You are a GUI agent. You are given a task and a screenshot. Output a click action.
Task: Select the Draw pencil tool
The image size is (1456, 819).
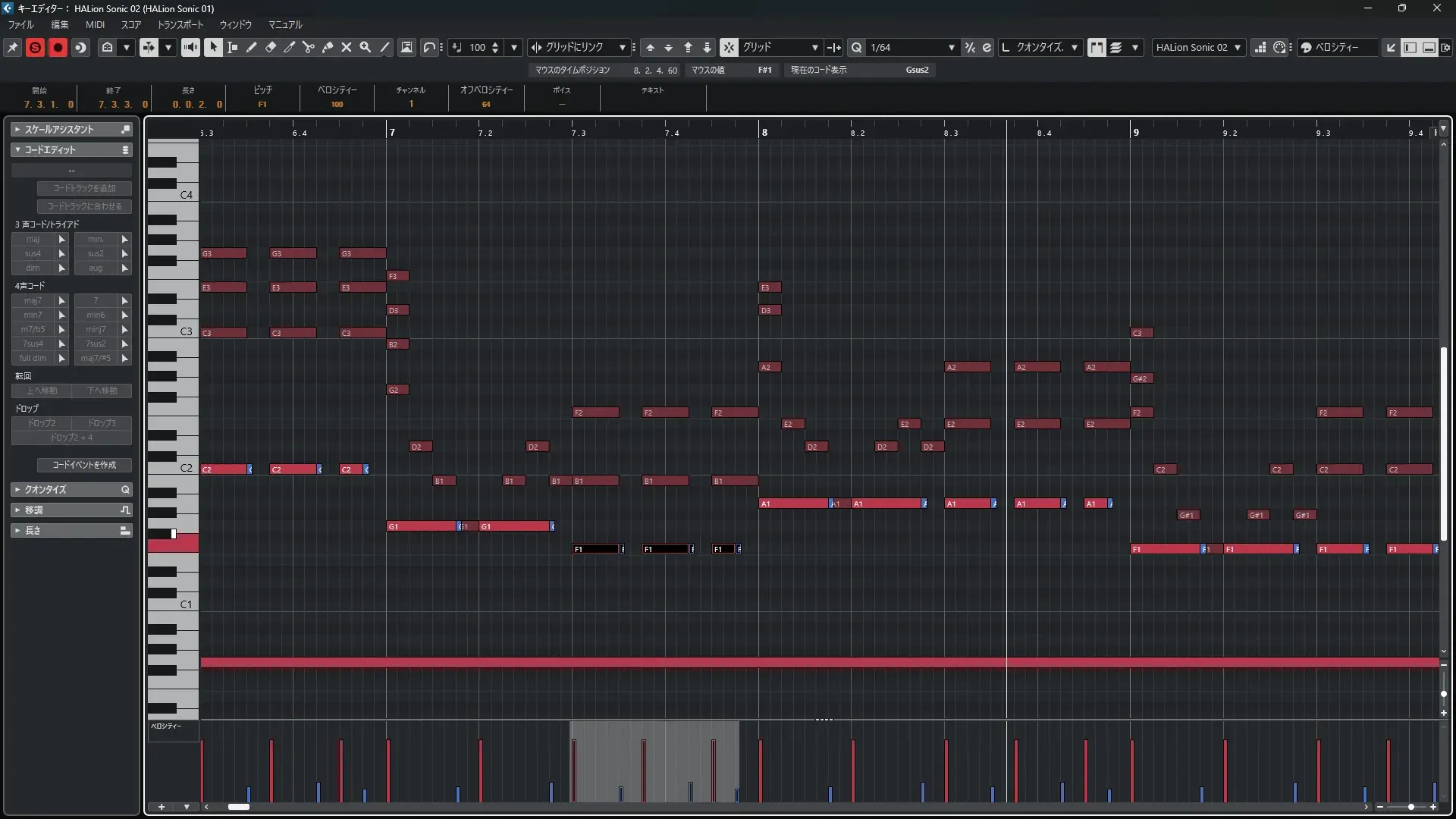[x=251, y=47]
